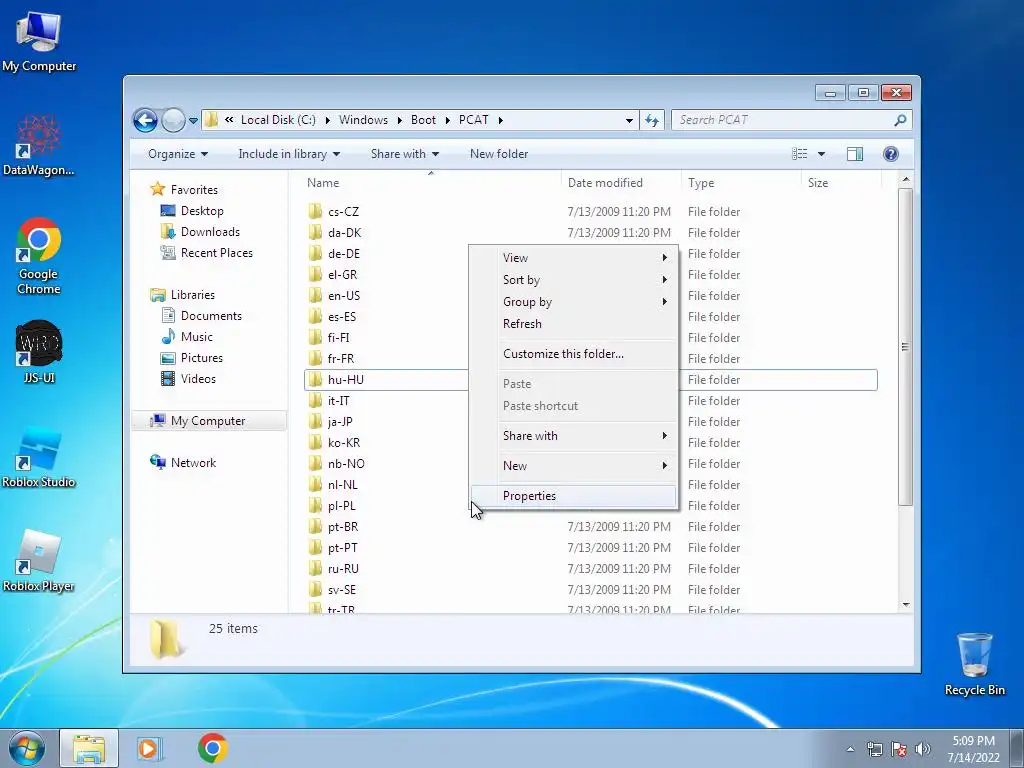The width and height of the screenshot is (1024, 768).
Task: Click the New folder button
Action: click(499, 154)
